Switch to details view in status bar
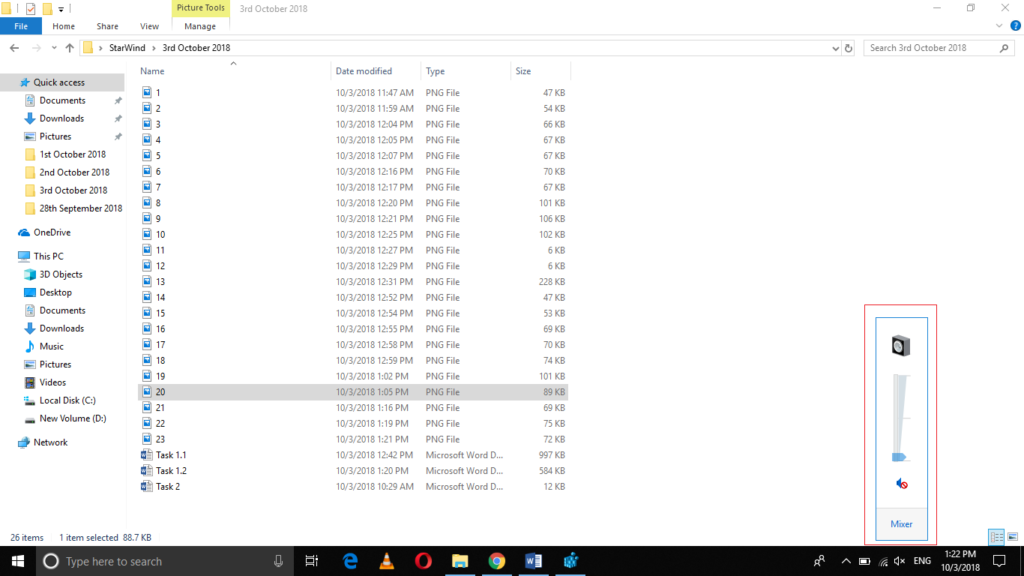 [995, 537]
